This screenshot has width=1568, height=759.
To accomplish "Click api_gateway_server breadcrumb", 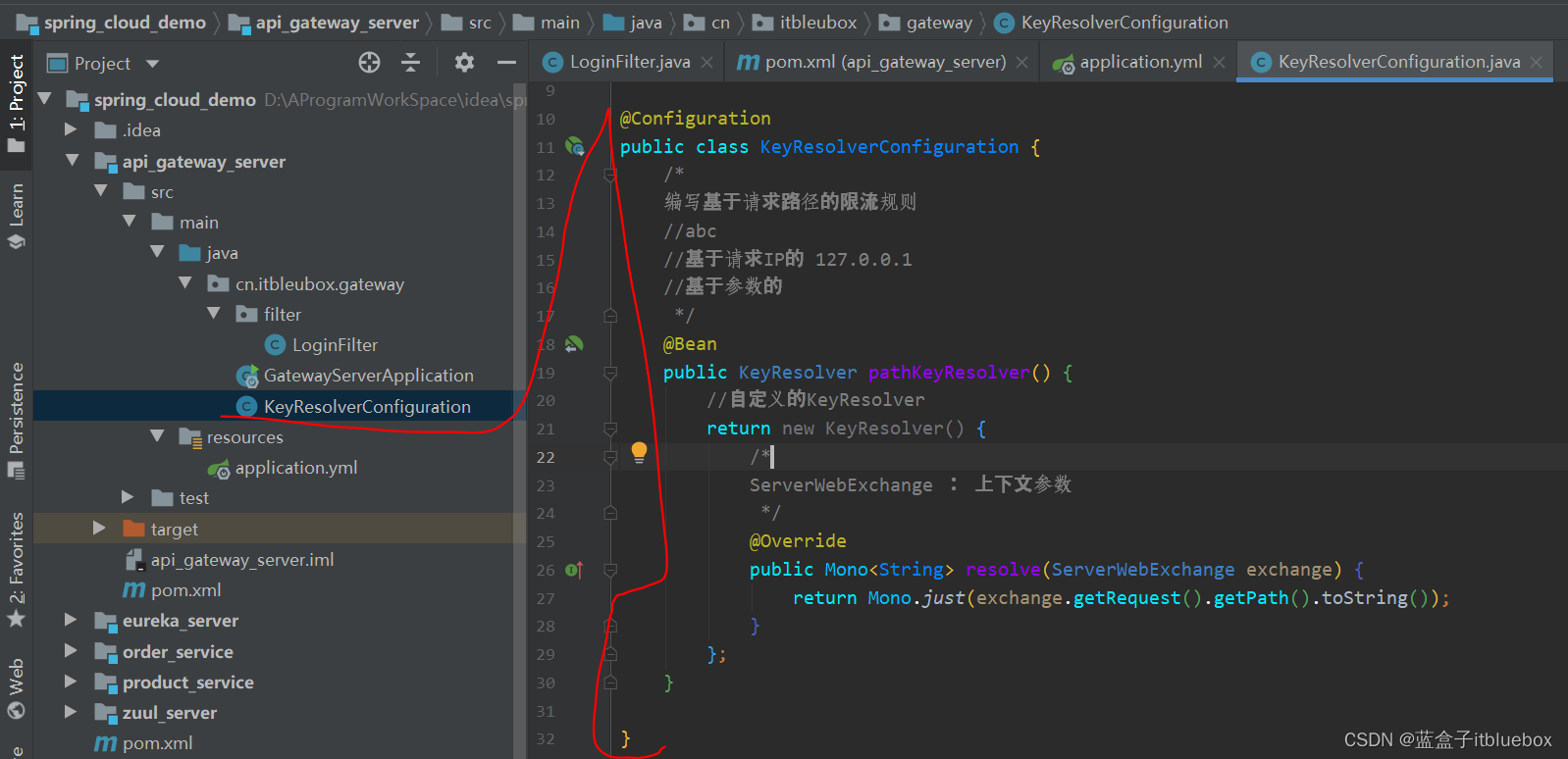I will [325, 23].
